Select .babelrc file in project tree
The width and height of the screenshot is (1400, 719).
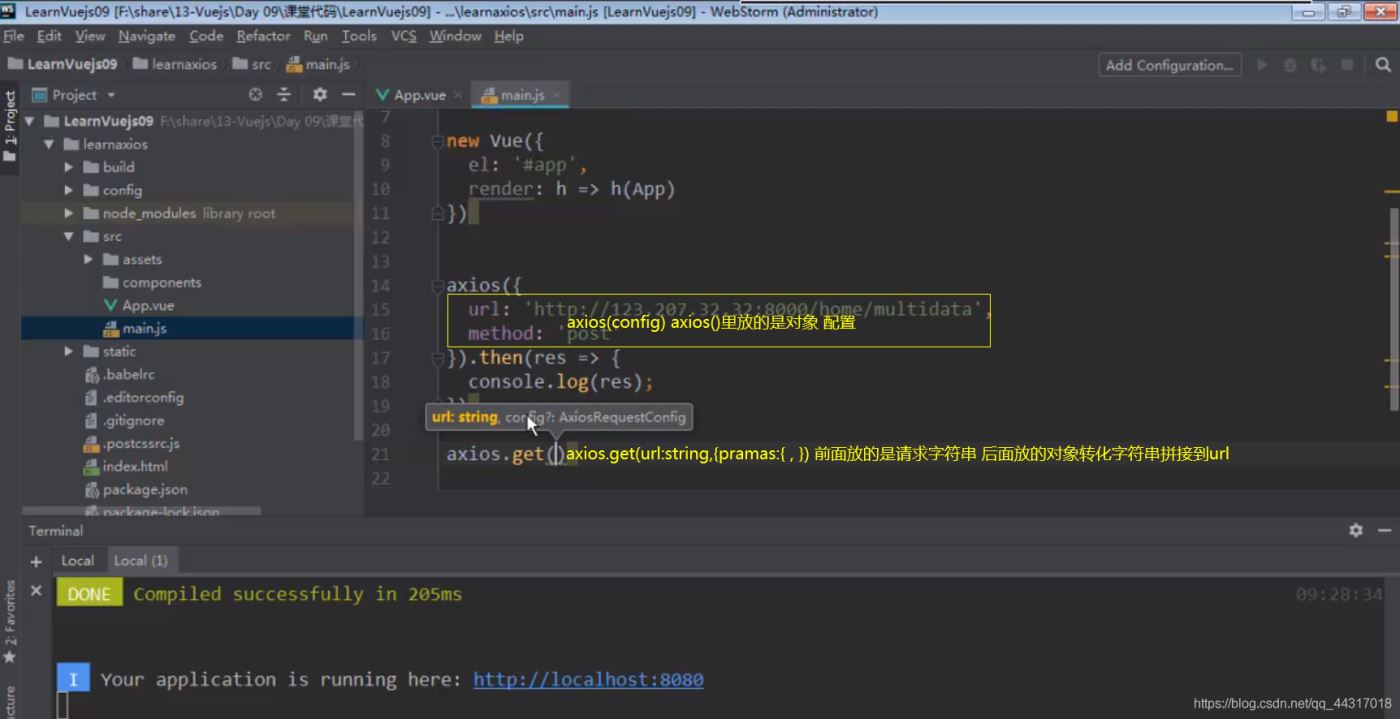click(x=120, y=374)
